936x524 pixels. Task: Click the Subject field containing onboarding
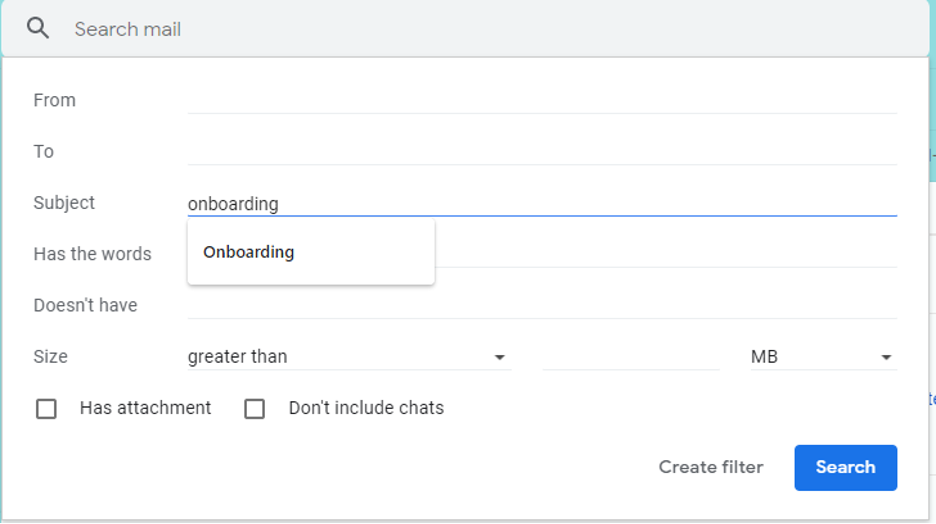(542, 204)
